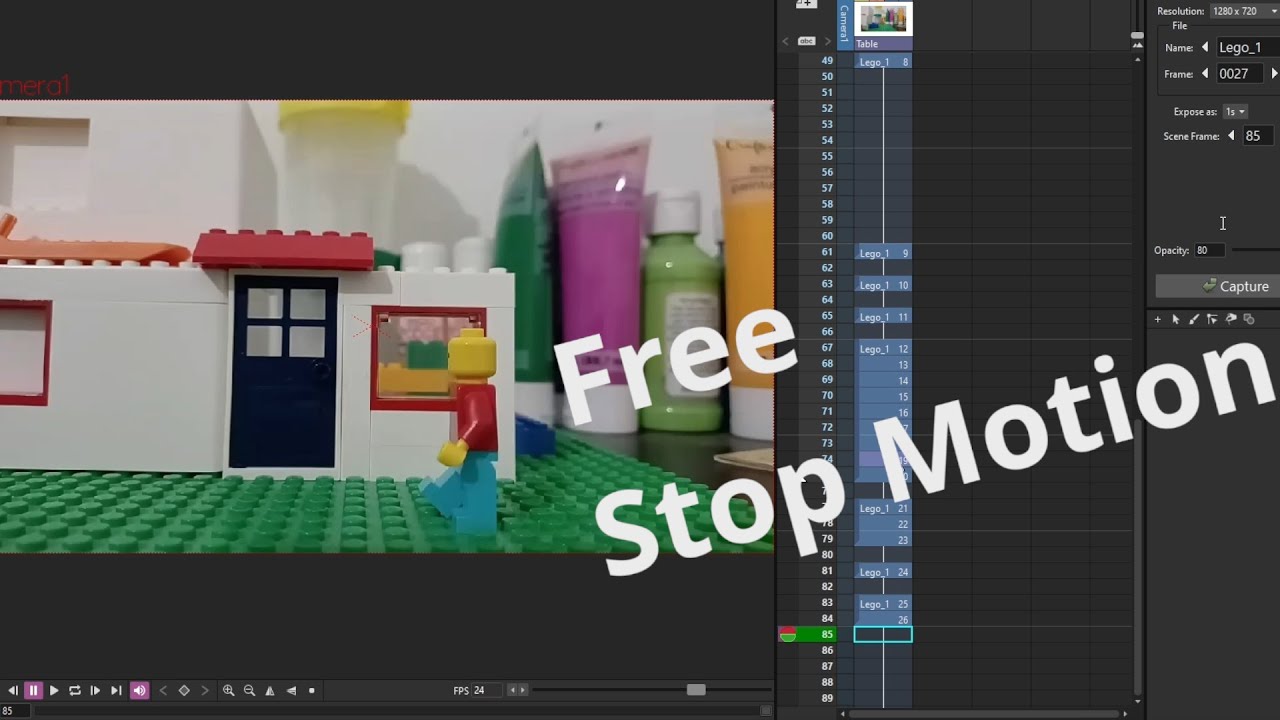Click the FPS slider handle
The width and height of the screenshot is (1280, 720).
696,690
